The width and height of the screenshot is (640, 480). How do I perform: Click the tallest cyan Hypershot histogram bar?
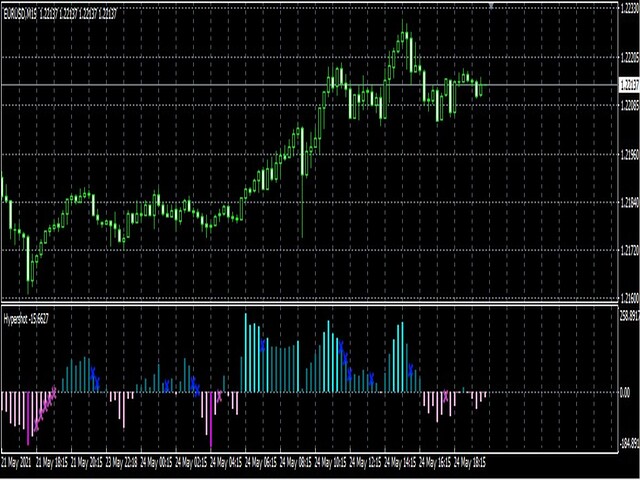(x=246, y=353)
